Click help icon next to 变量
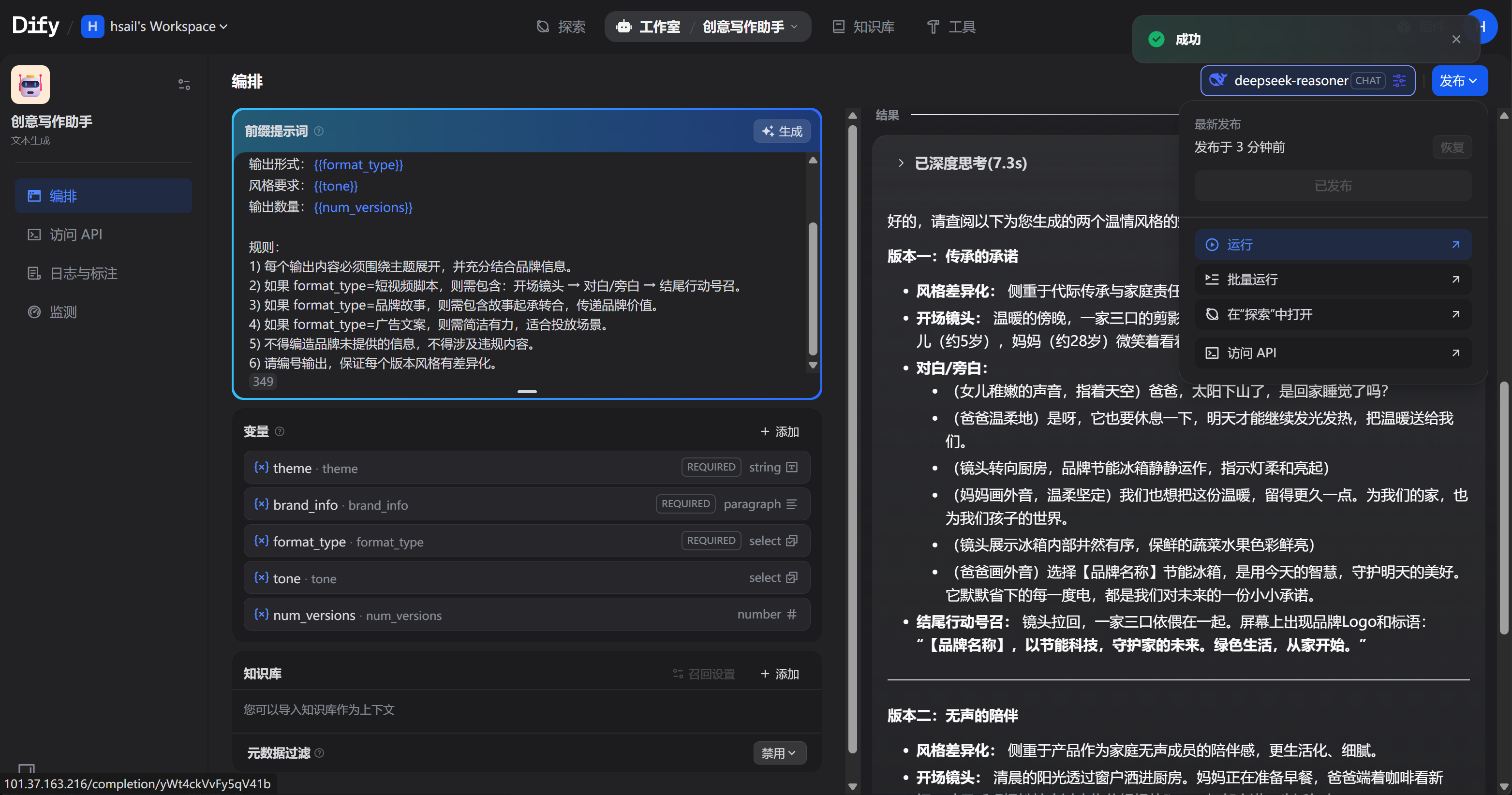The height and width of the screenshot is (795, 1512). coord(280,431)
